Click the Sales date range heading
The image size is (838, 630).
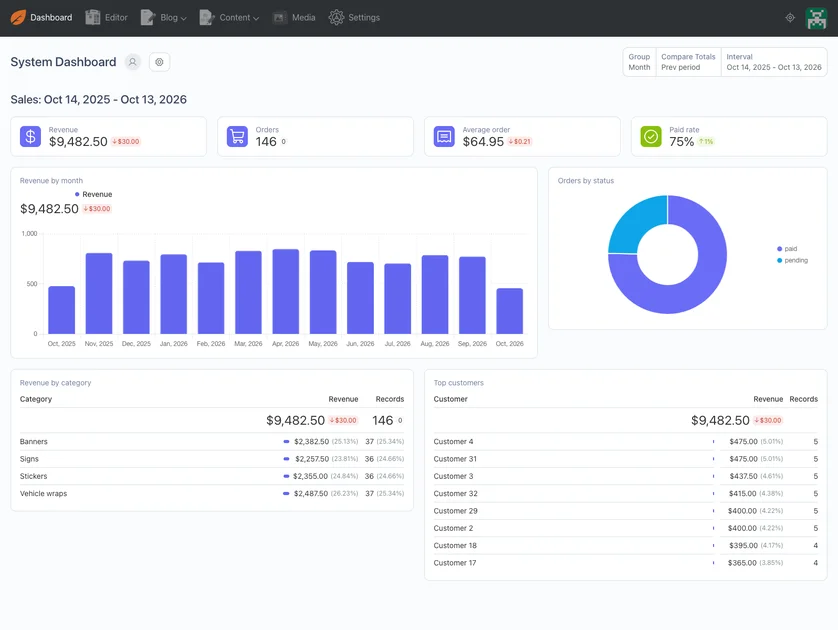click(98, 100)
